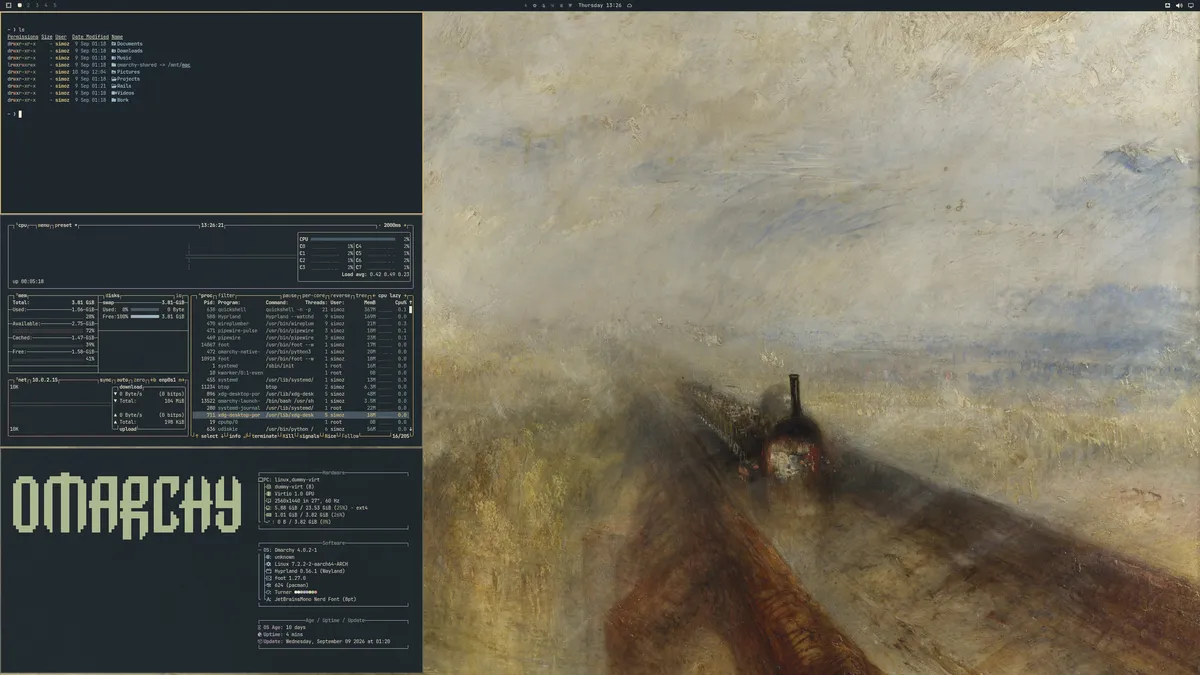Switch to workspace 4 in top bar
Image resolution: width=1200 pixels, height=675 pixels.
(x=46, y=5)
